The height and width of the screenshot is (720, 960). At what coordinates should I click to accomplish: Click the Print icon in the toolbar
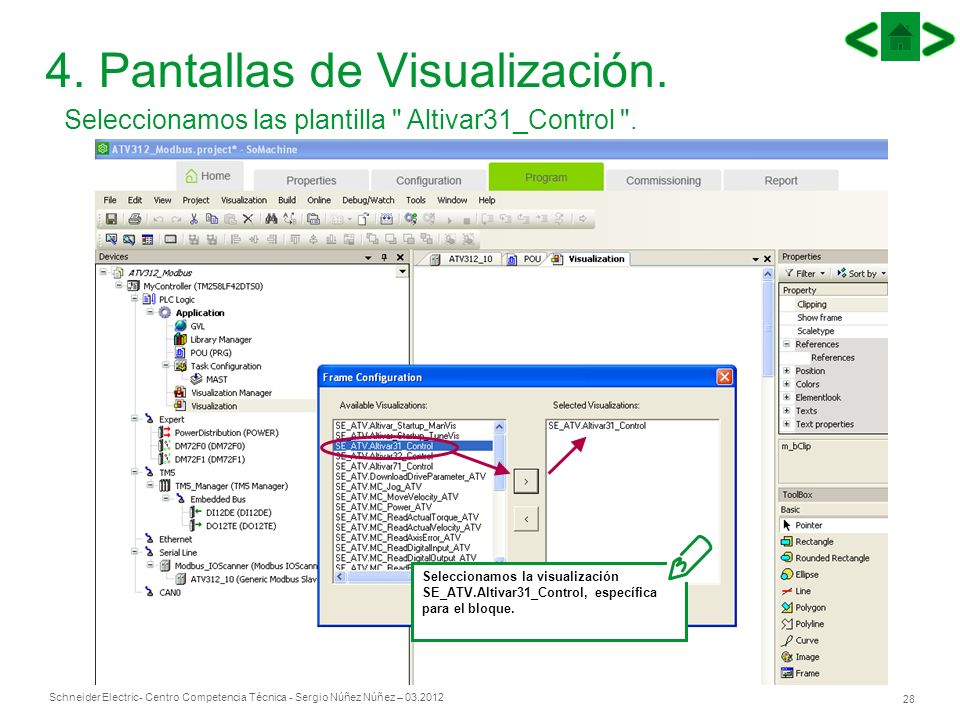pyautogui.click(x=135, y=219)
